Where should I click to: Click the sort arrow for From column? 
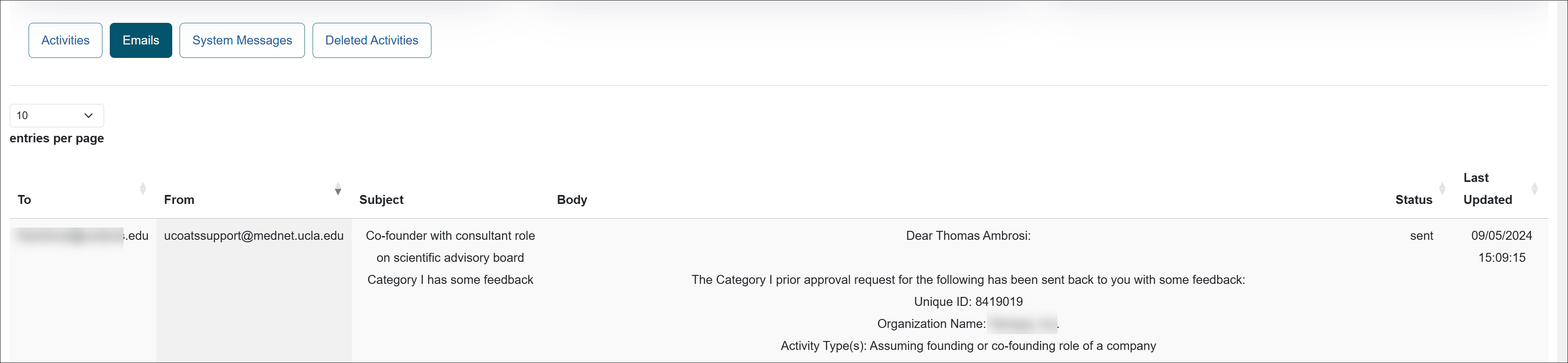(x=338, y=189)
